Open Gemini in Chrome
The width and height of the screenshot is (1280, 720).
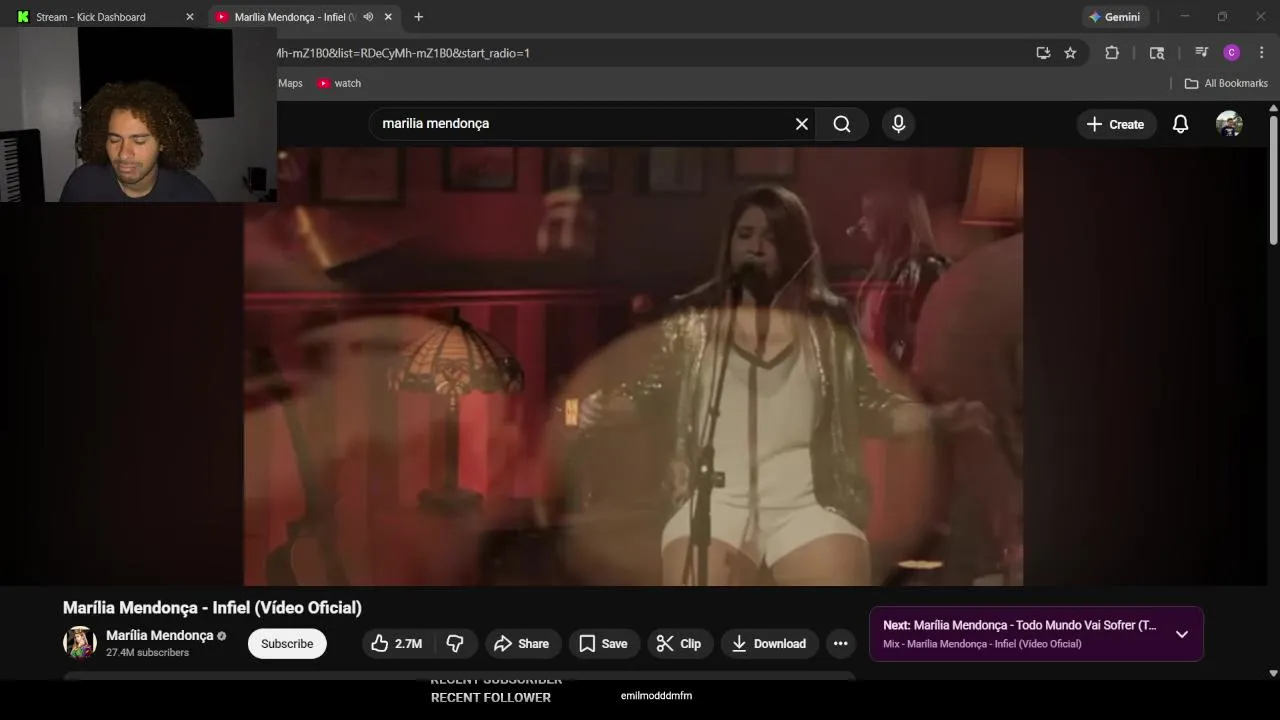tap(1115, 17)
